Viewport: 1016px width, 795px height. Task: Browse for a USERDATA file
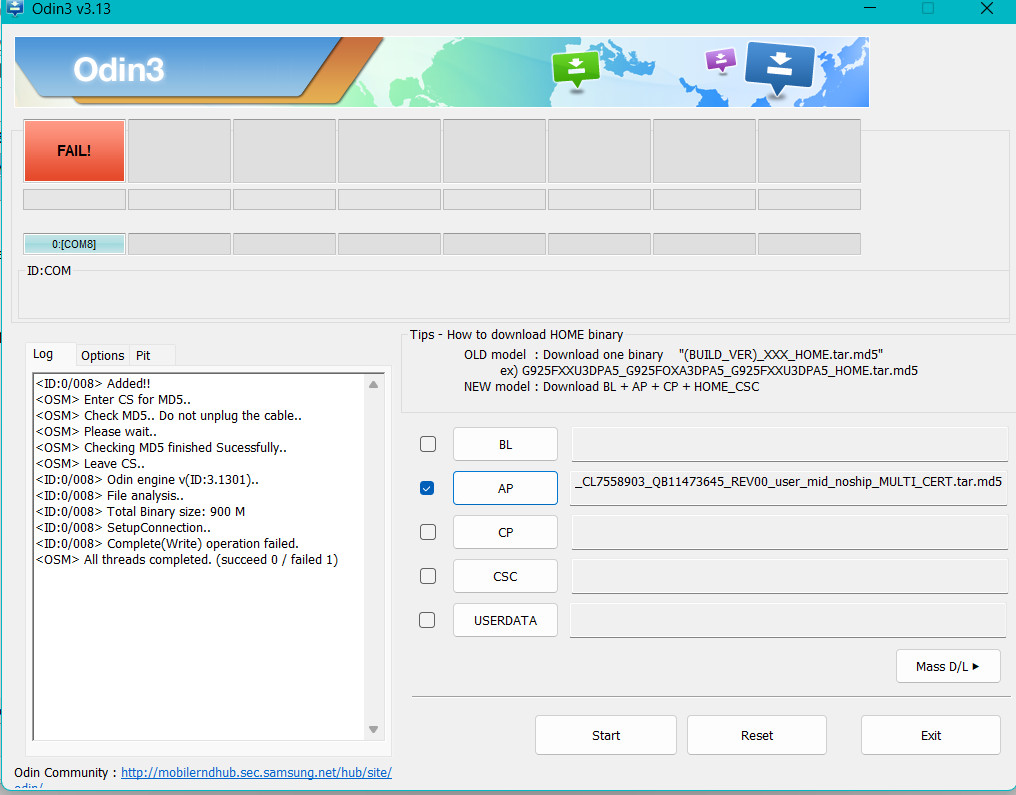[505, 620]
